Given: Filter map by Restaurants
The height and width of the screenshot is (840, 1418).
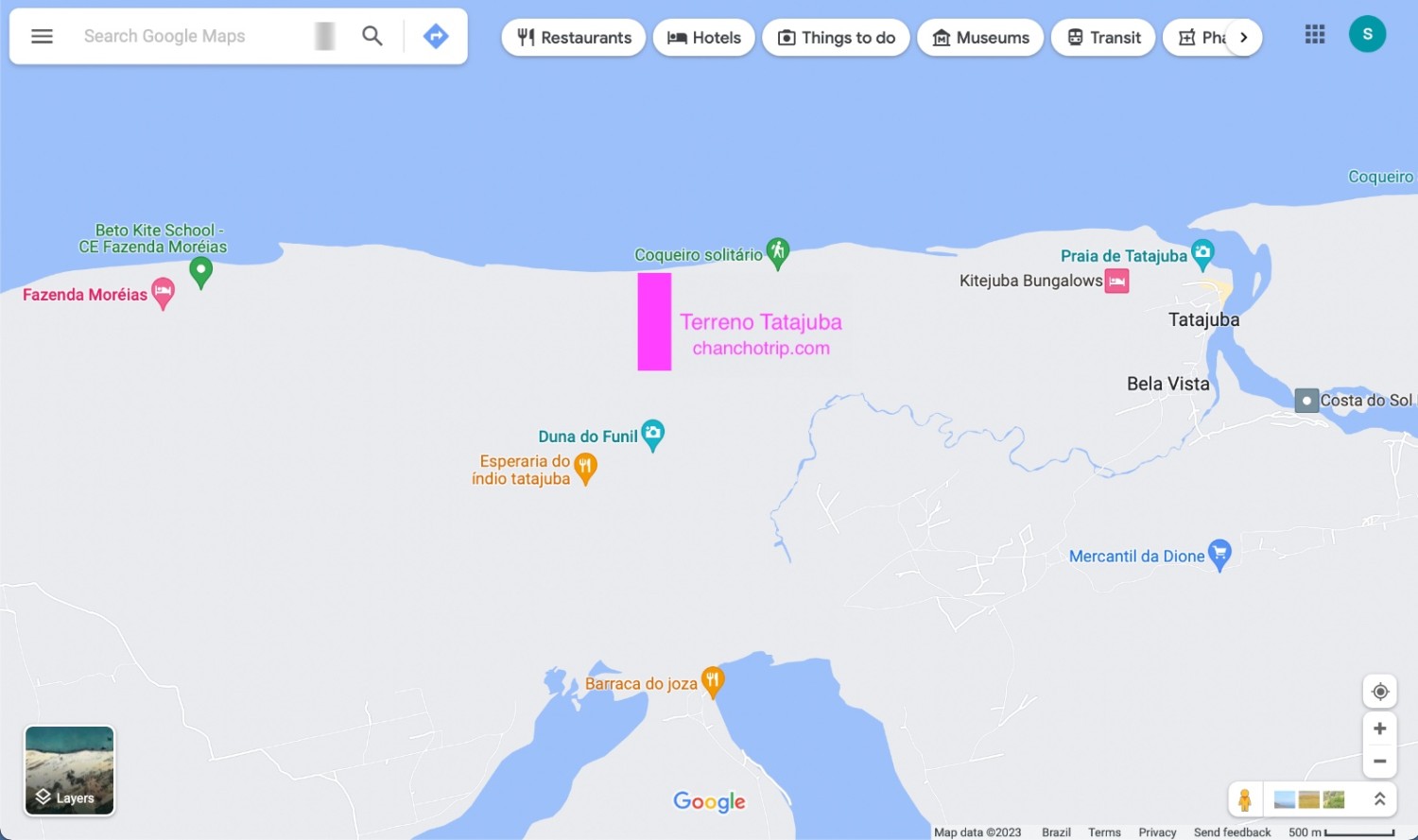Looking at the screenshot, I should coord(574,38).
